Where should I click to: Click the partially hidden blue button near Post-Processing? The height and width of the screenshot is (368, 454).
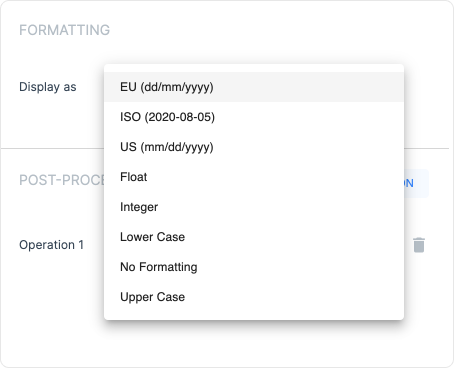click(416, 183)
